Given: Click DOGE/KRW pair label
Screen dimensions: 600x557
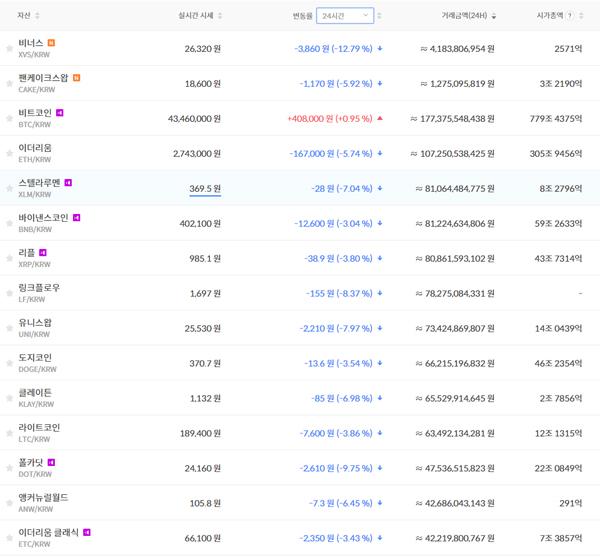Looking at the screenshot, I should point(38,369).
